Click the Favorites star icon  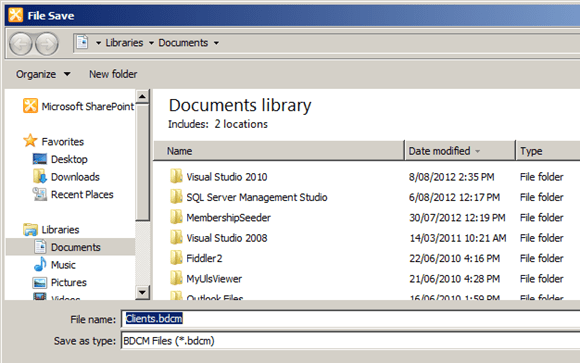pyautogui.click(x=30, y=141)
